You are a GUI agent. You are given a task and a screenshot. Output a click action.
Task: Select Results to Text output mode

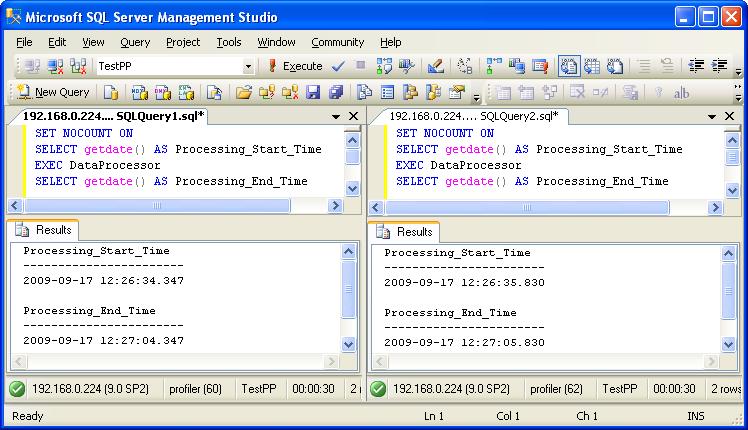[569, 66]
